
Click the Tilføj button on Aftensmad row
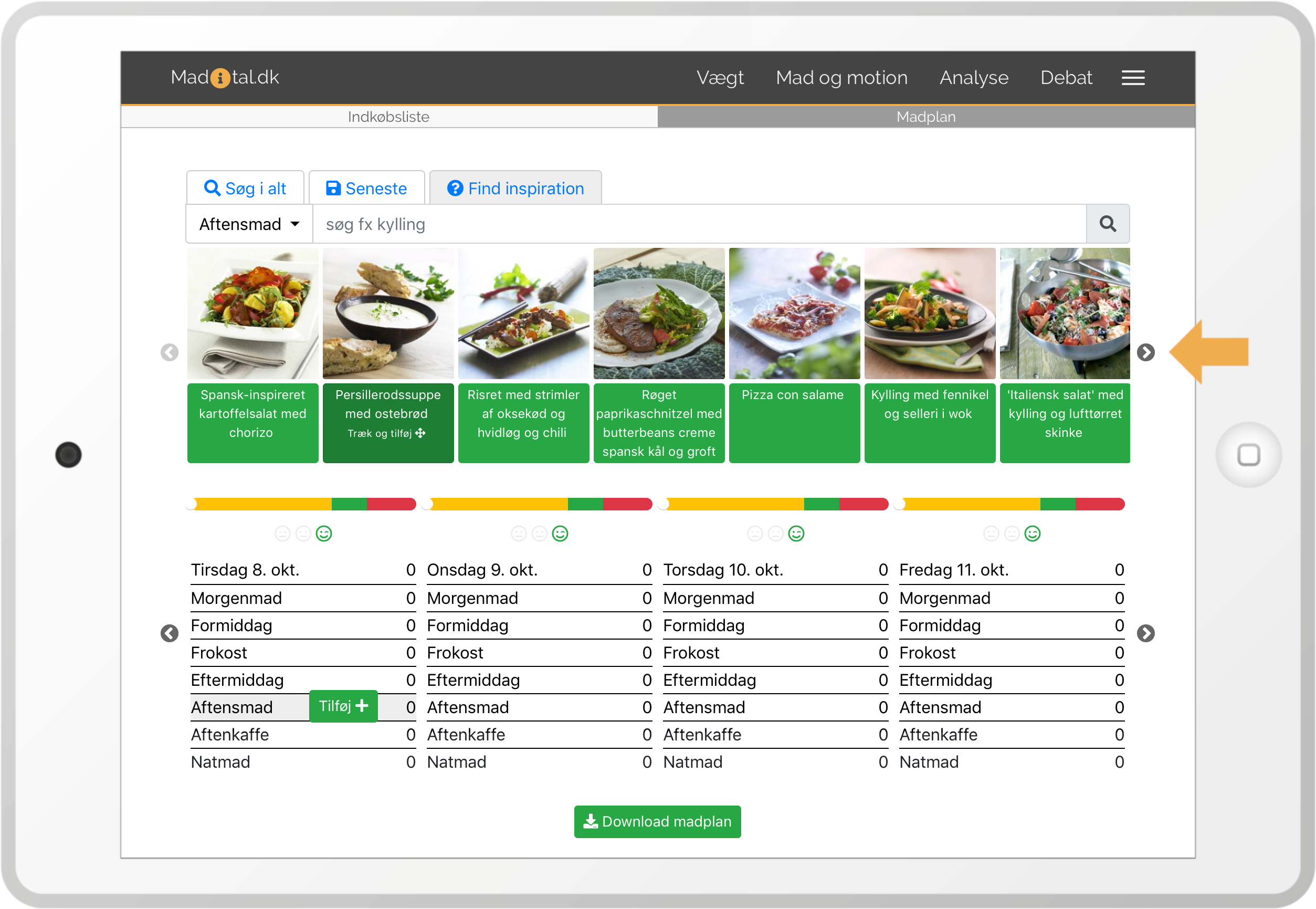tap(344, 706)
